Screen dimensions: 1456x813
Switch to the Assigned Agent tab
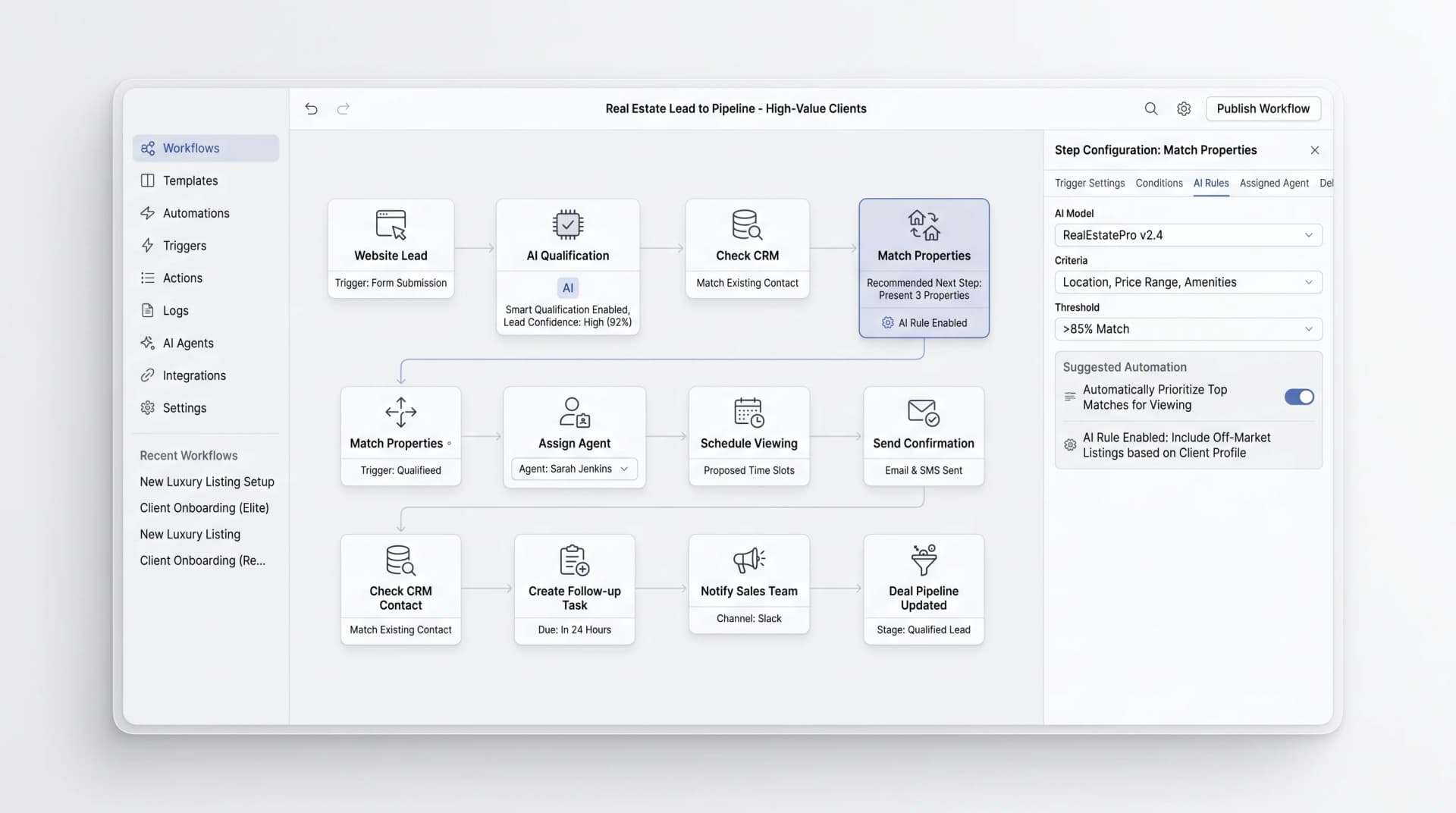[x=1273, y=183]
